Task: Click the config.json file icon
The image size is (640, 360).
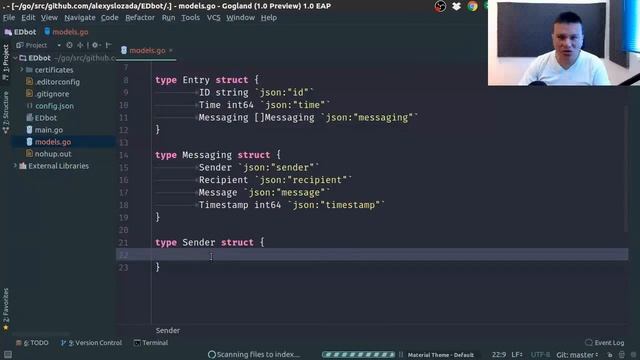Action: (x=29, y=106)
